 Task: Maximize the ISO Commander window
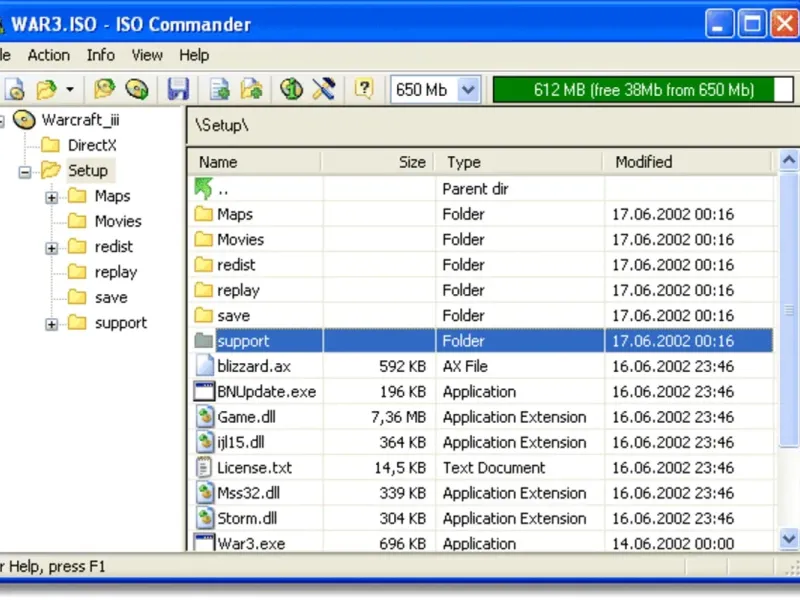tap(752, 23)
